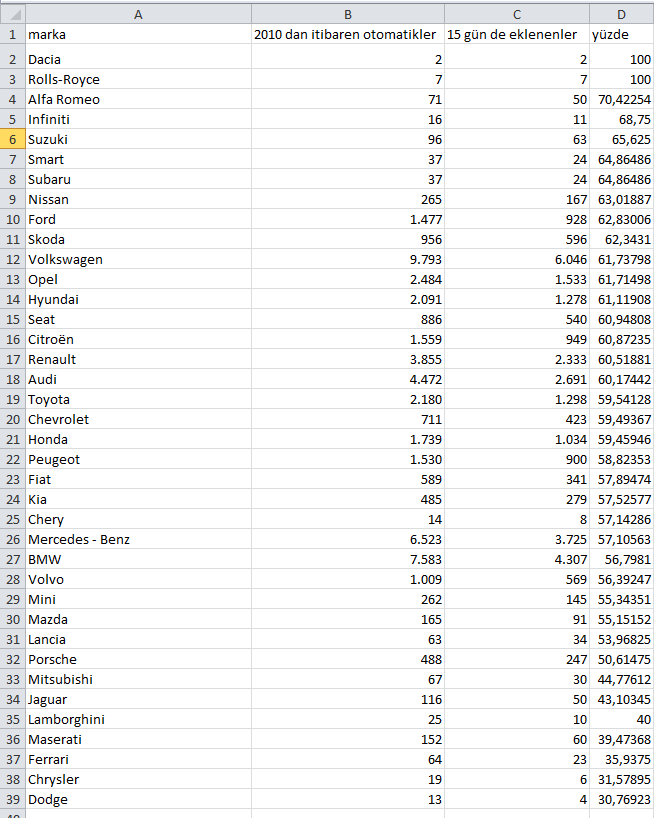Screen dimensions: 654x818
Task: Select column A header
Action: 138,14
